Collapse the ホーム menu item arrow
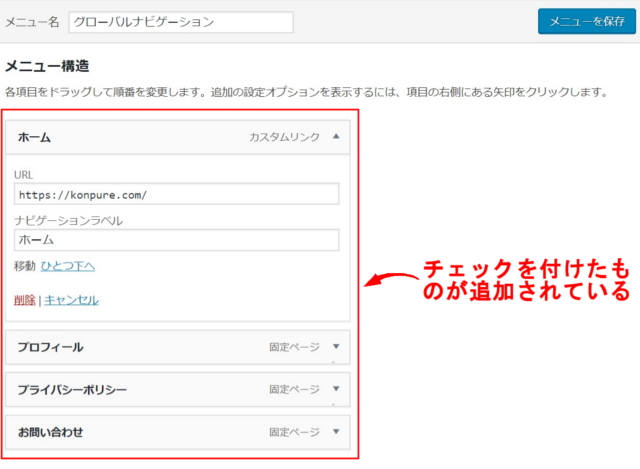The width and height of the screenshot is (640, 469). point(336,136)
